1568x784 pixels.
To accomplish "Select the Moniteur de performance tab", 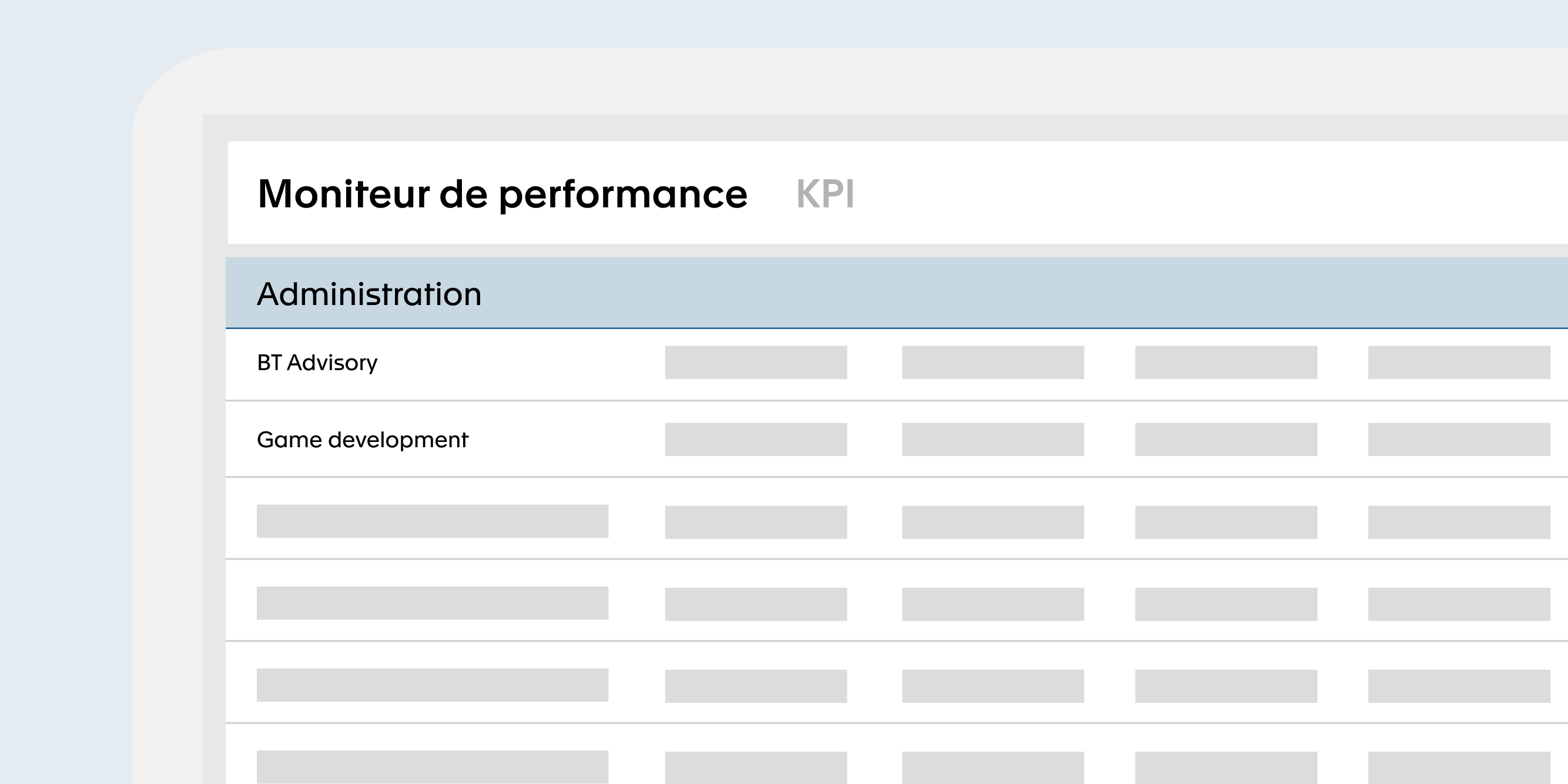I will 502,193.
